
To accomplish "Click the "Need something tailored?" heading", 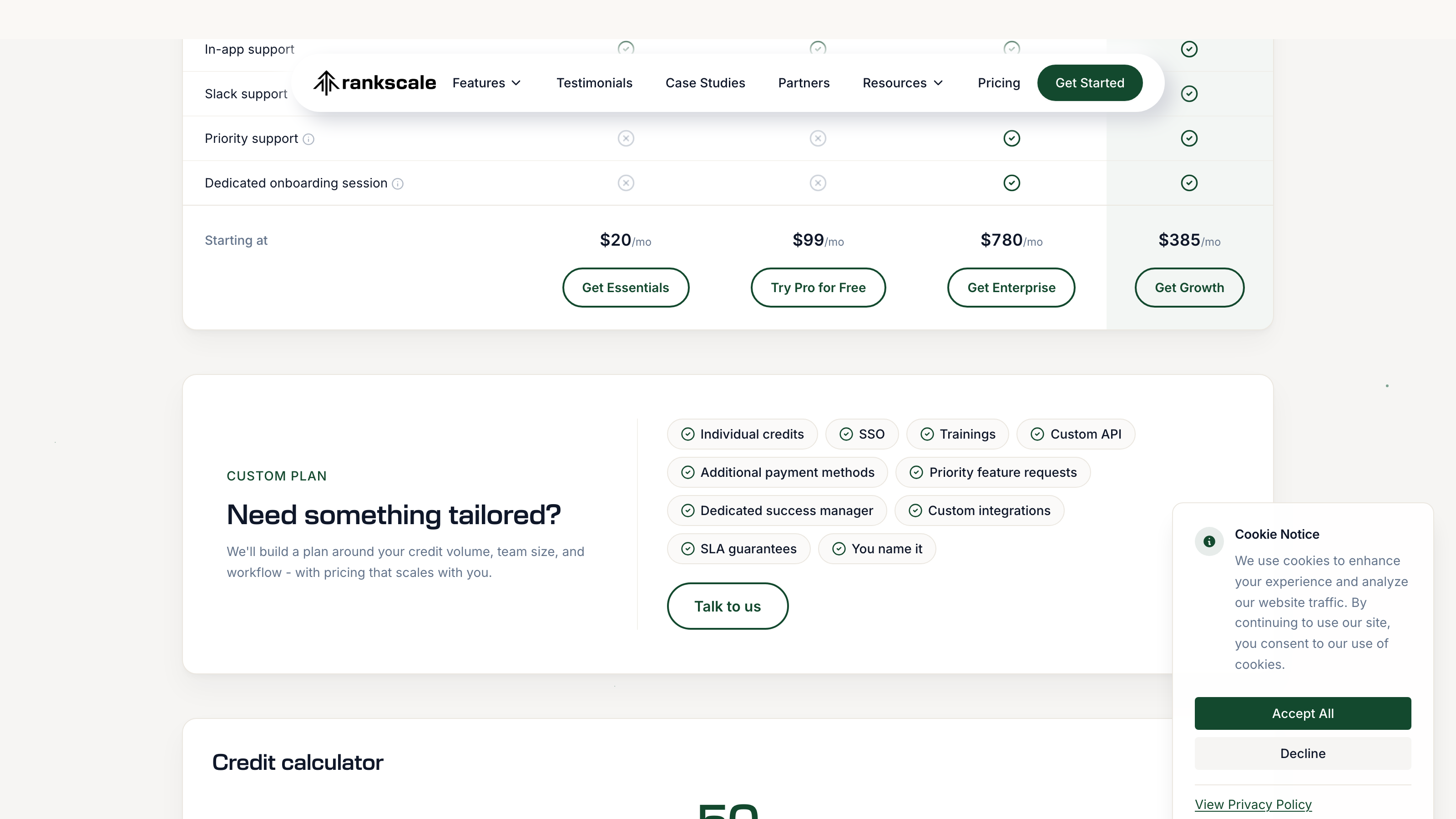I will 394,516.
